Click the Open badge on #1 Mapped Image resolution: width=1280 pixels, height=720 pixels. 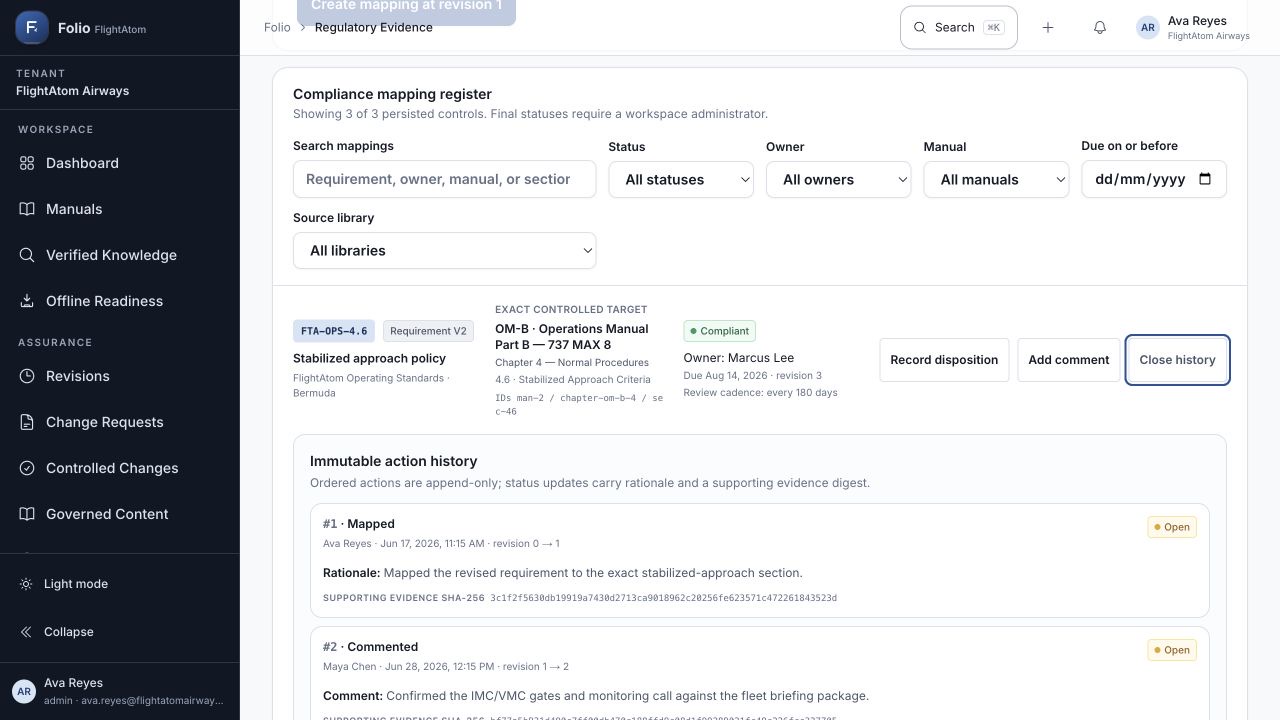1172,527
